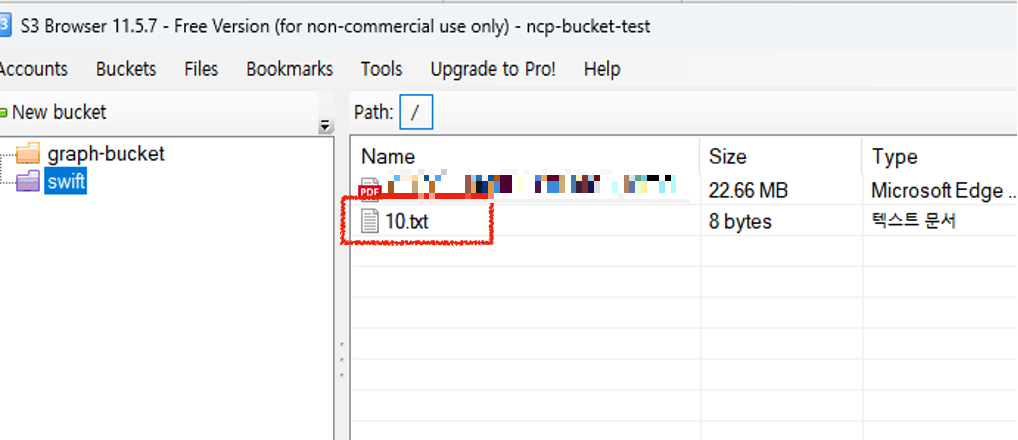Click Upgrade to Pro! menu
The width and height of the screenshot is (1018, 440).
[x=493, y=69]
